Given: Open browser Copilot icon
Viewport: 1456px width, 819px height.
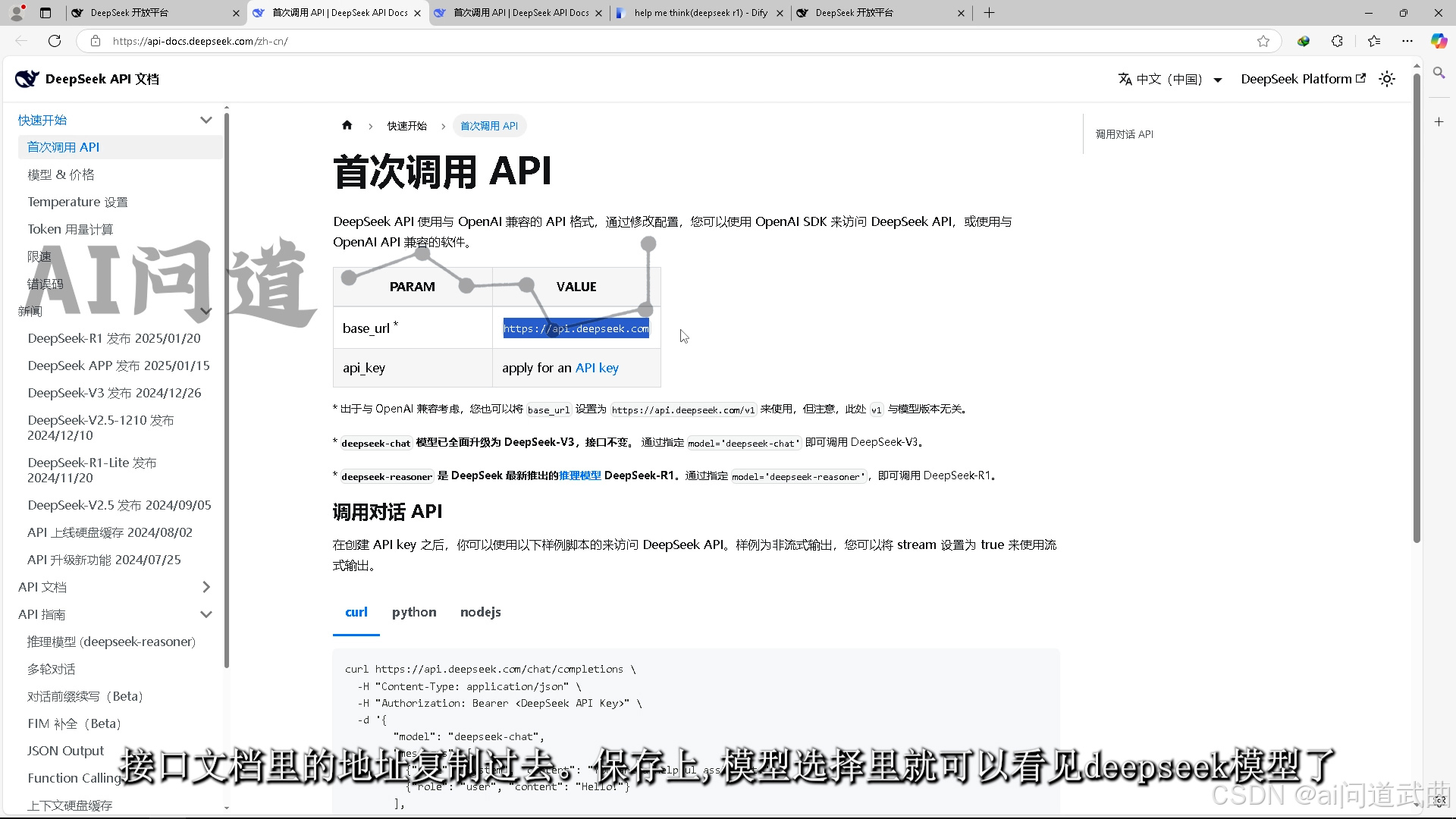Looking at the screenshot, I should point(1439,41).
